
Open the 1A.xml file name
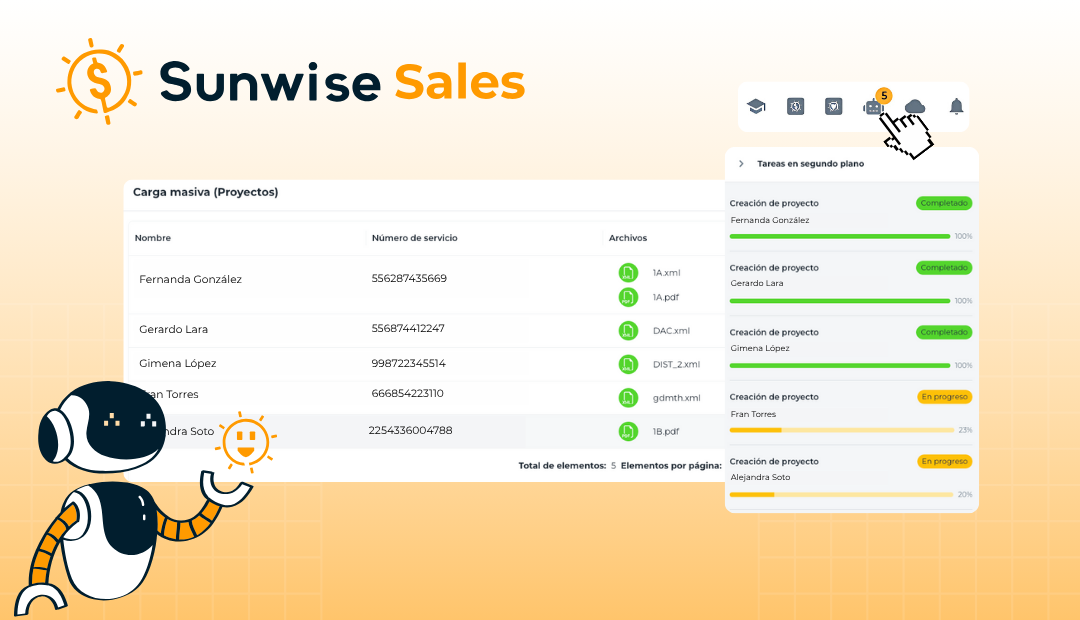667,273
